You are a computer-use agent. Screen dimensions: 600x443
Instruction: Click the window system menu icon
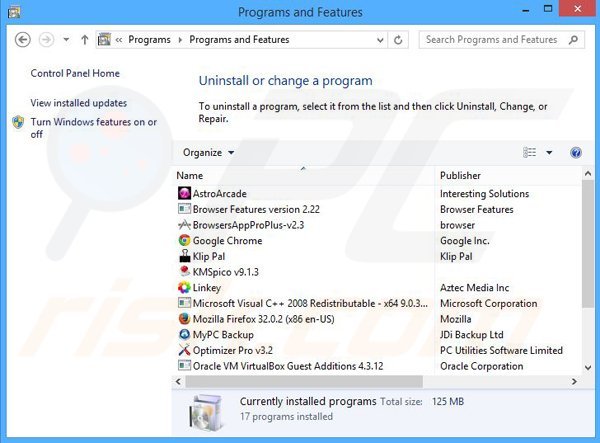coord(14,12)
